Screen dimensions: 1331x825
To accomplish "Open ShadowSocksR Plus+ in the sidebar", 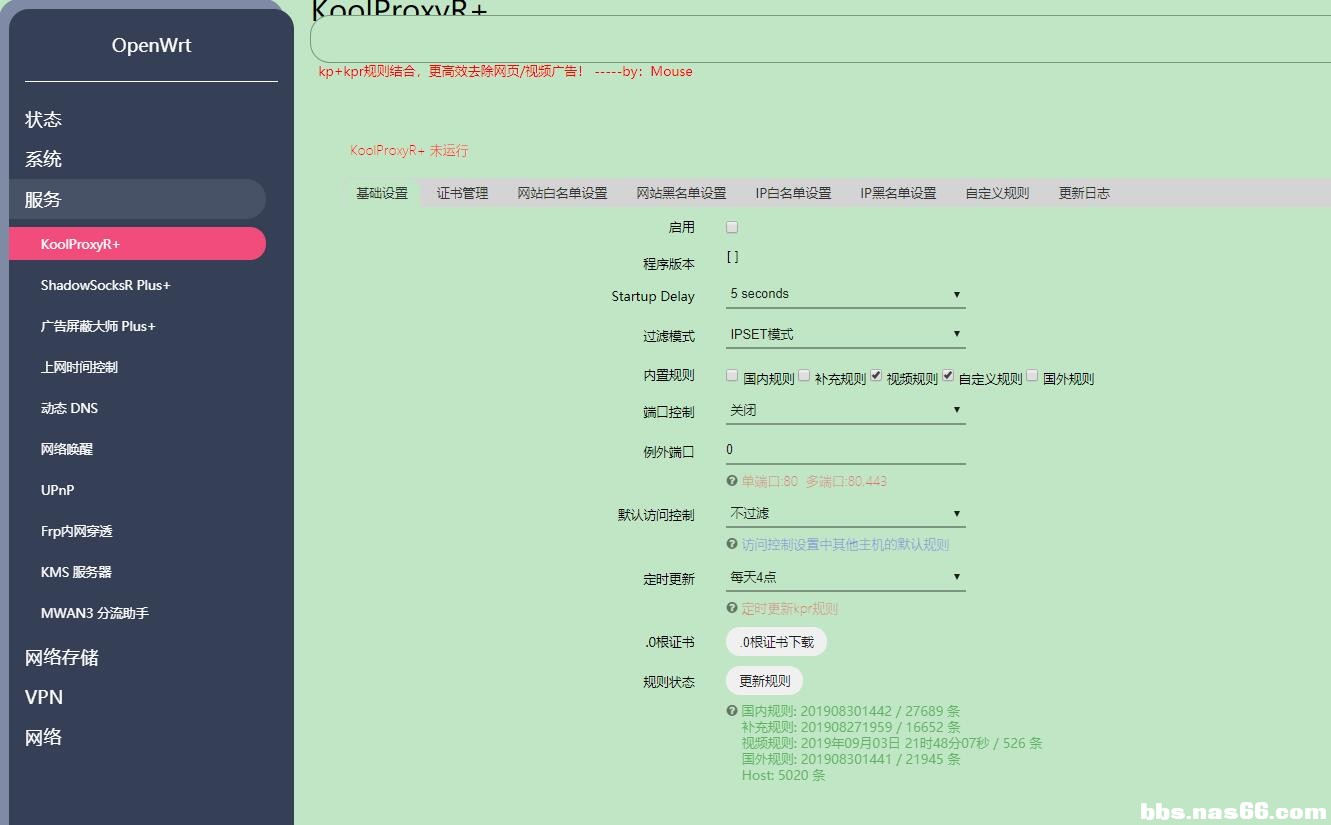I will [x=106, y=285].
